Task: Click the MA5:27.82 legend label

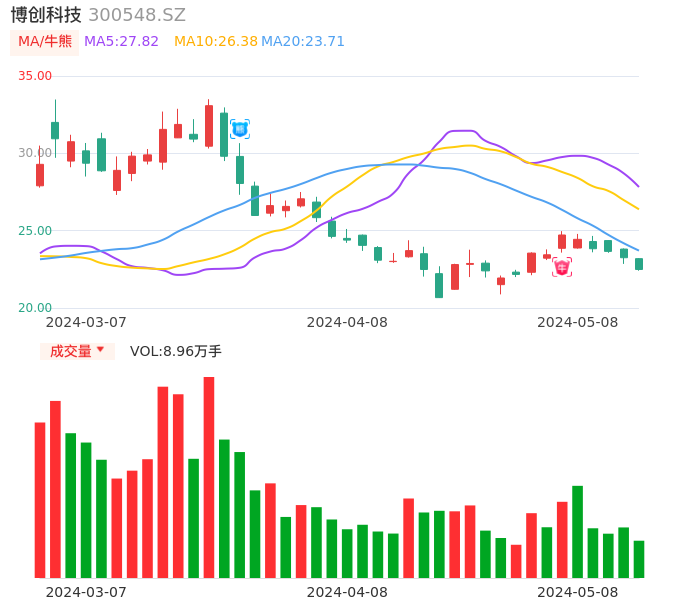Action: coord(121,41)
